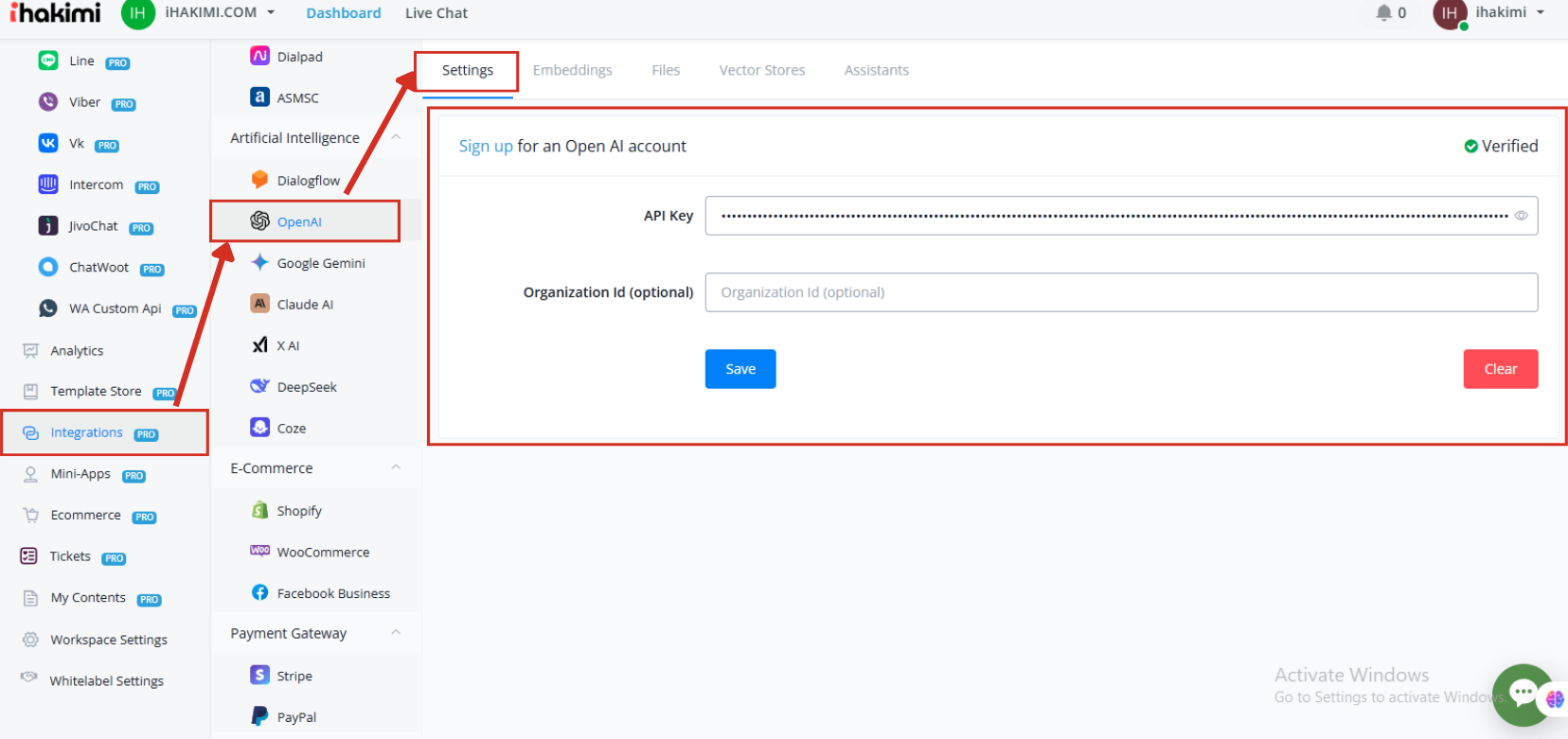Viewport: 1568px width, 739px height.
Task: Click the notification bell icon
Action: [1383, 13]
